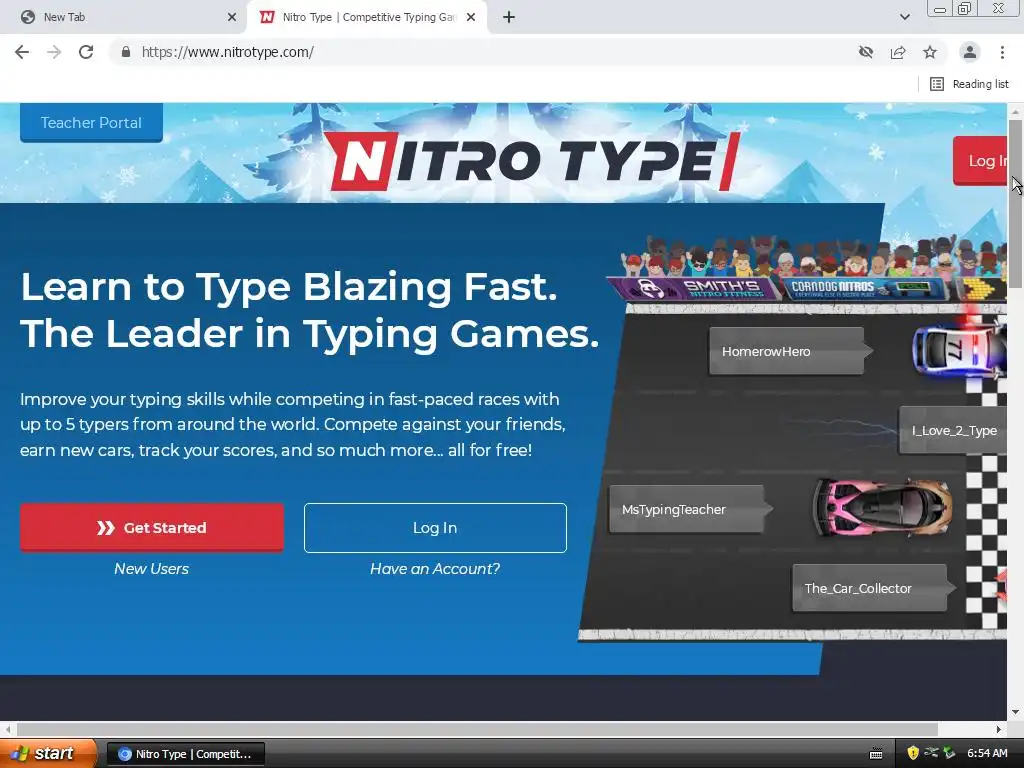Click the scroll up arrow of page

(1016, 111)
